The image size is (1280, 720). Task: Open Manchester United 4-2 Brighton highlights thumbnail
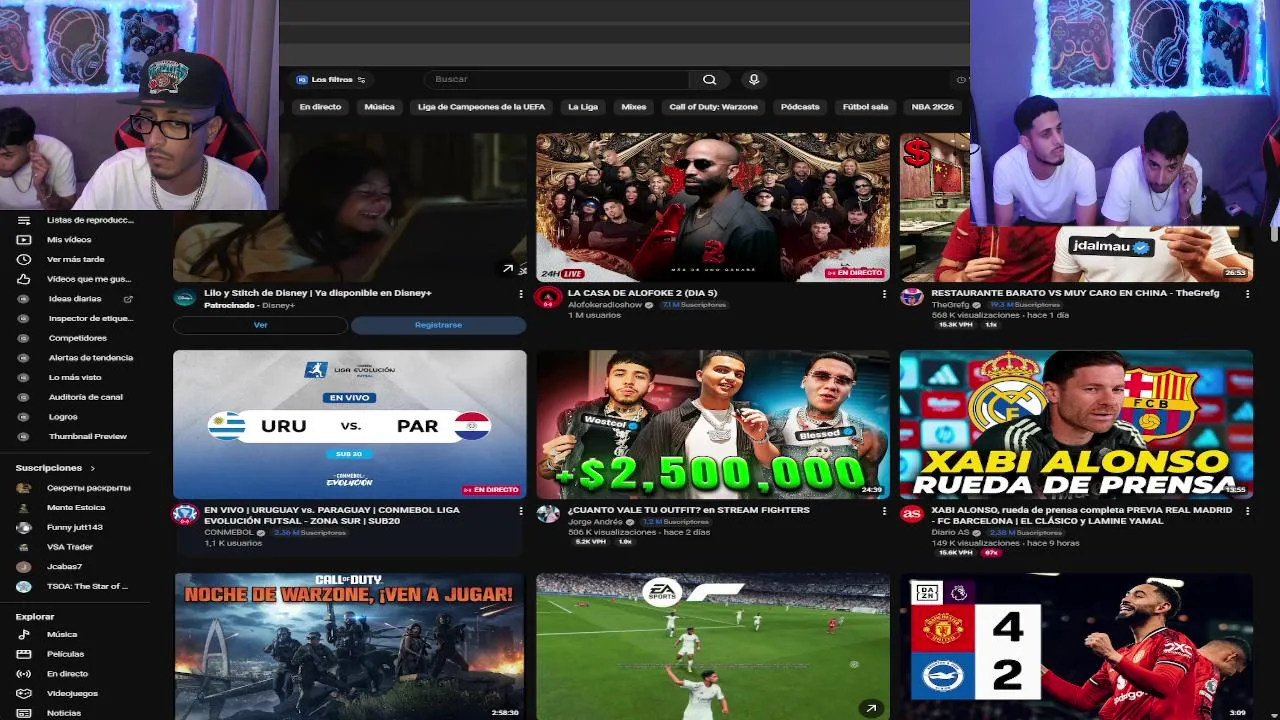pos(1075,646)
